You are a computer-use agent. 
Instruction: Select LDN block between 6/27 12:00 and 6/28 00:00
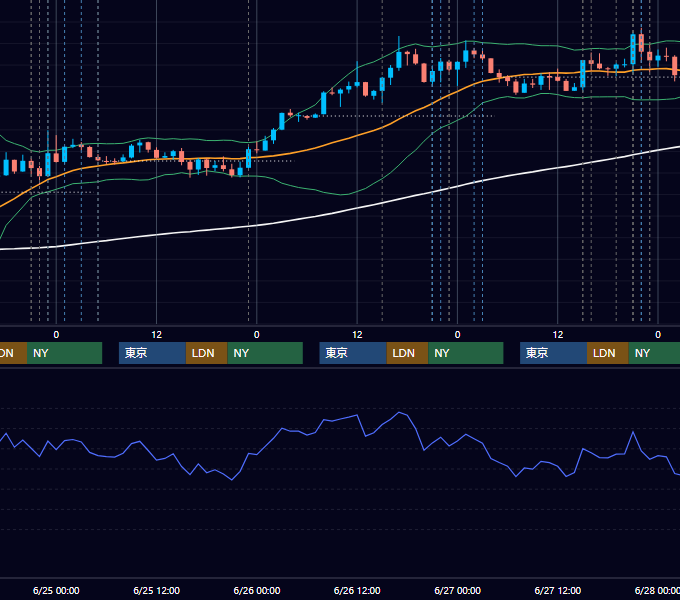click(x=608, y=353)
